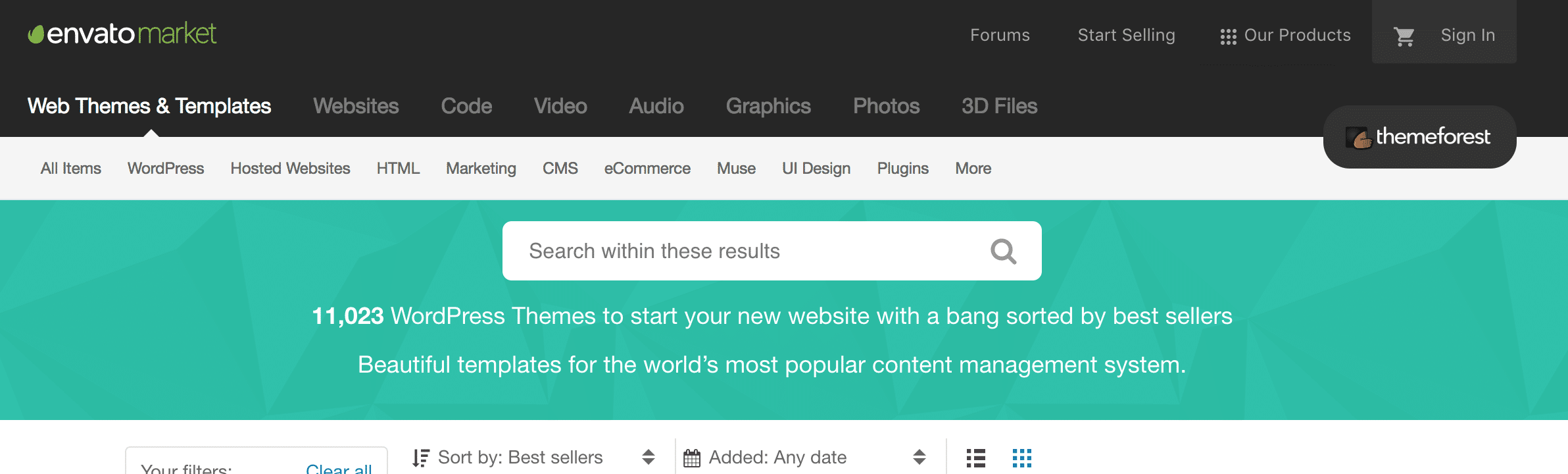Open the Start Selling link

click(1126, 36)
